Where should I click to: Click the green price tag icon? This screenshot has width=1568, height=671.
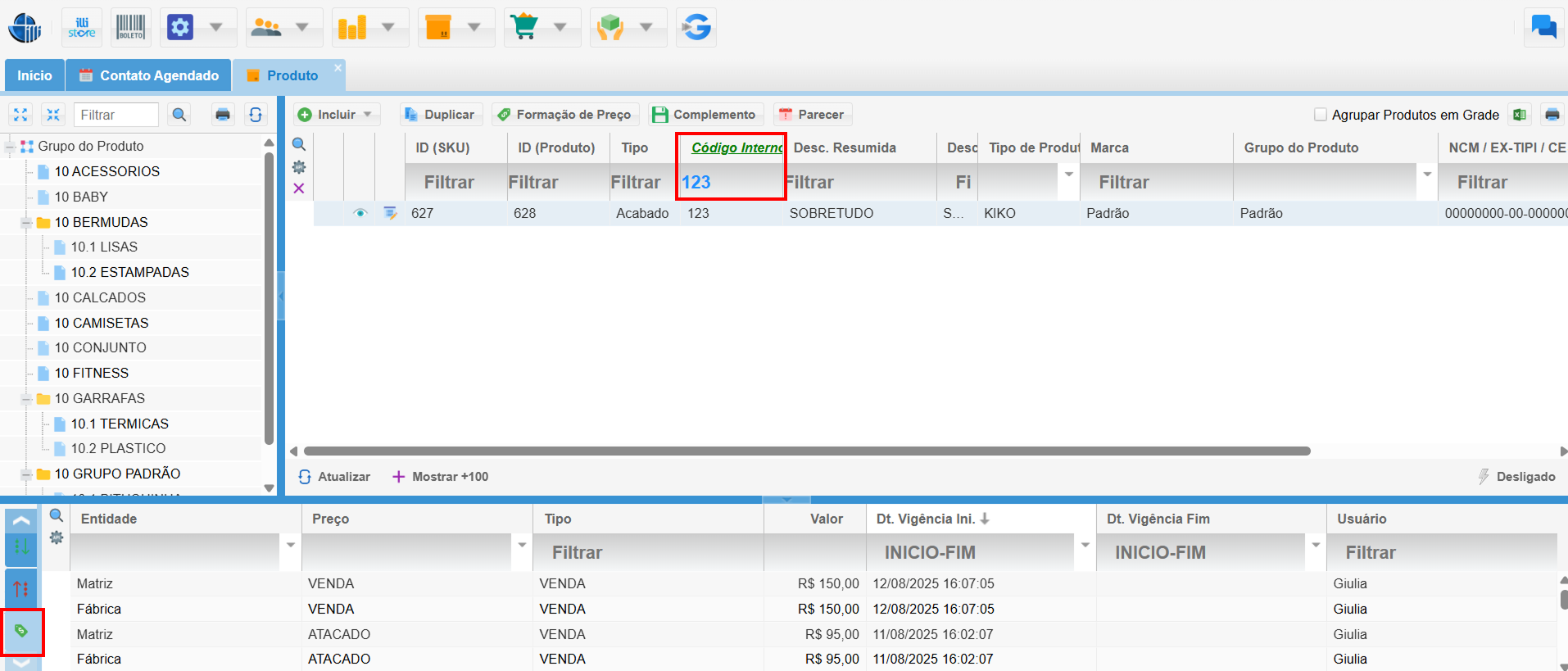tap(22, 631)
